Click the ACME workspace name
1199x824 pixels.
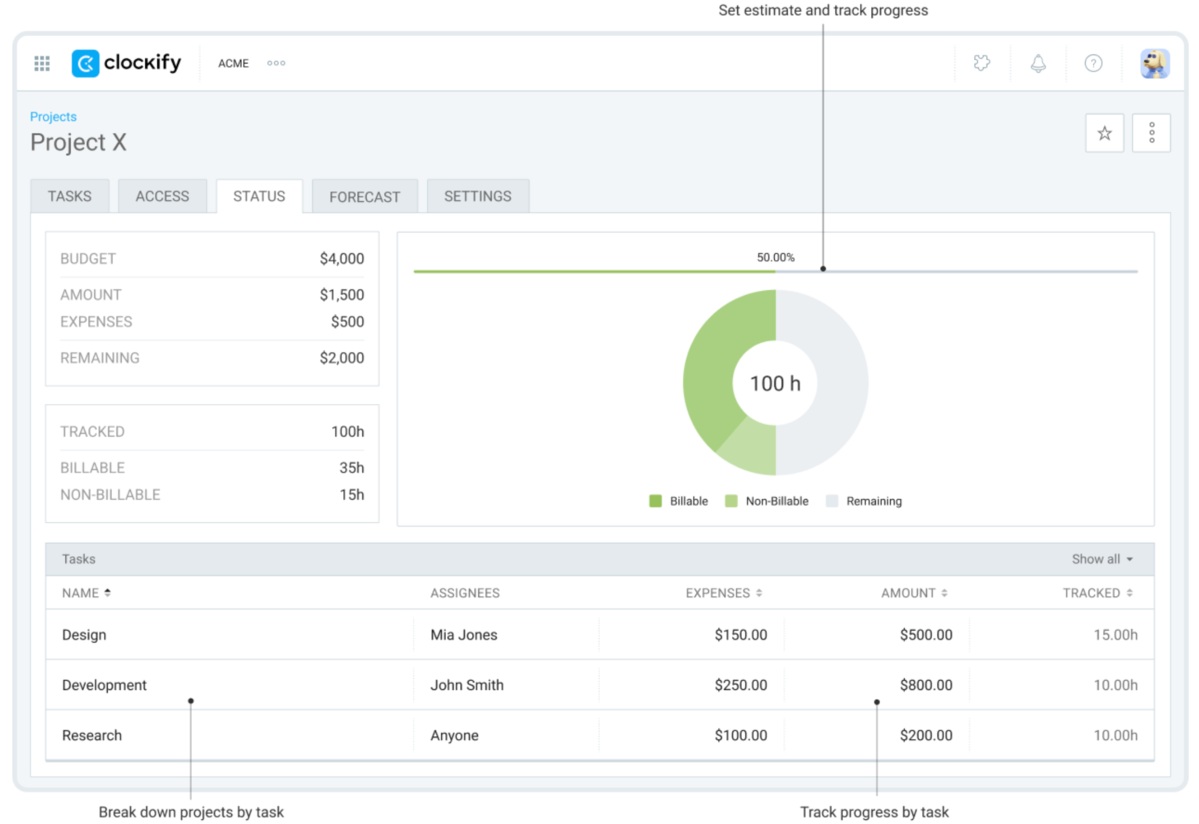pyautogui.click(x=233, y=63)
